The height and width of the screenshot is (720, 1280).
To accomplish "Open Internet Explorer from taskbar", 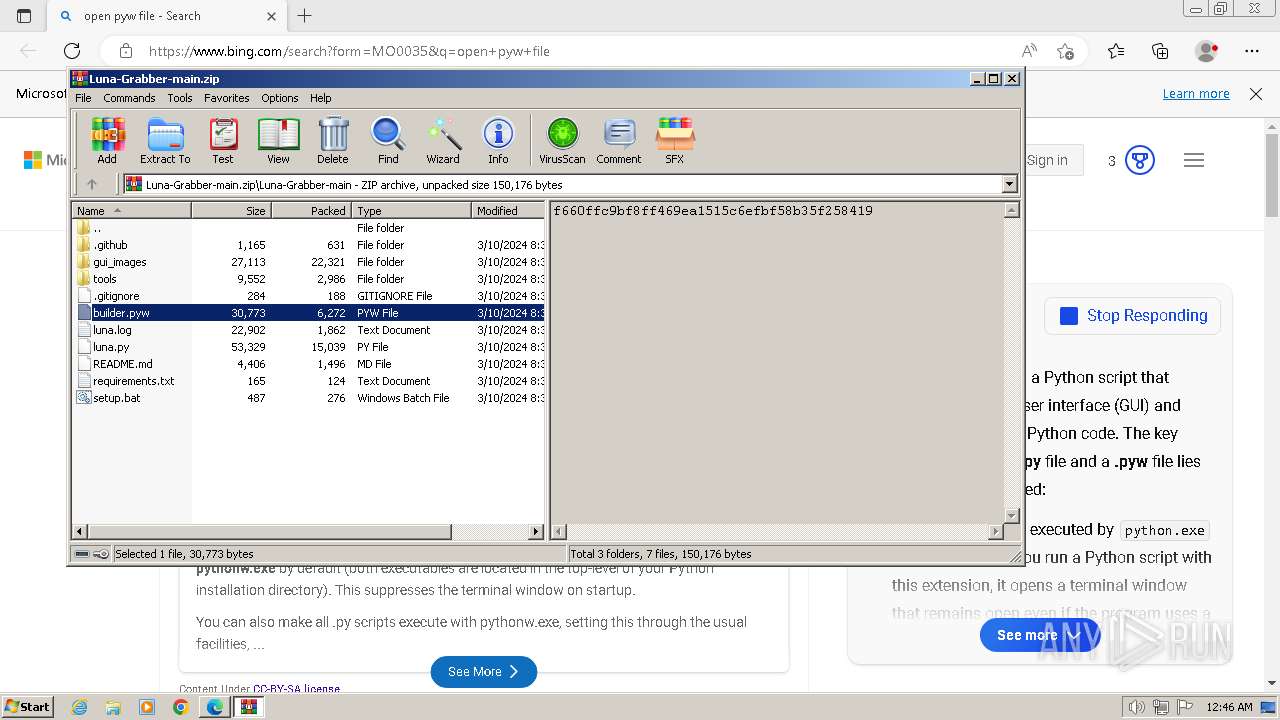I will tap(79, 707).
